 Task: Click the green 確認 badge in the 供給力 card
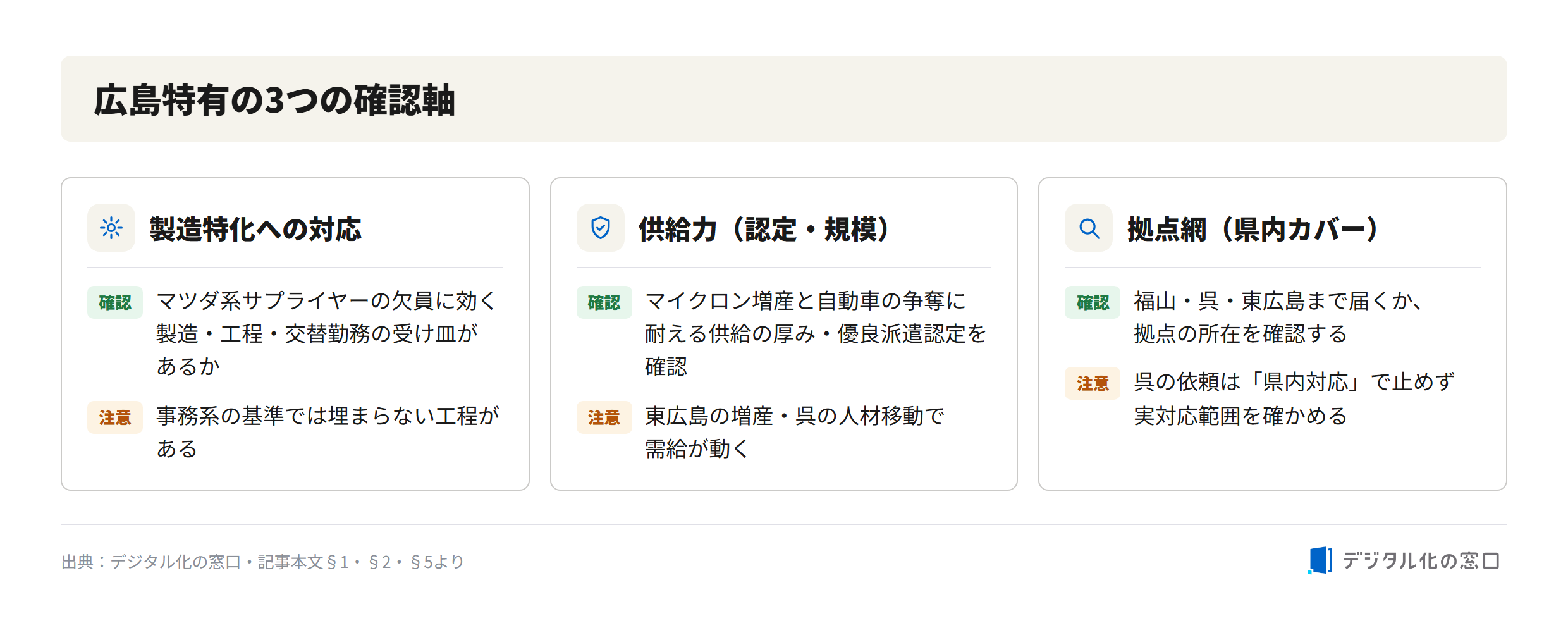pyautogui.click(x=604, y=302)
